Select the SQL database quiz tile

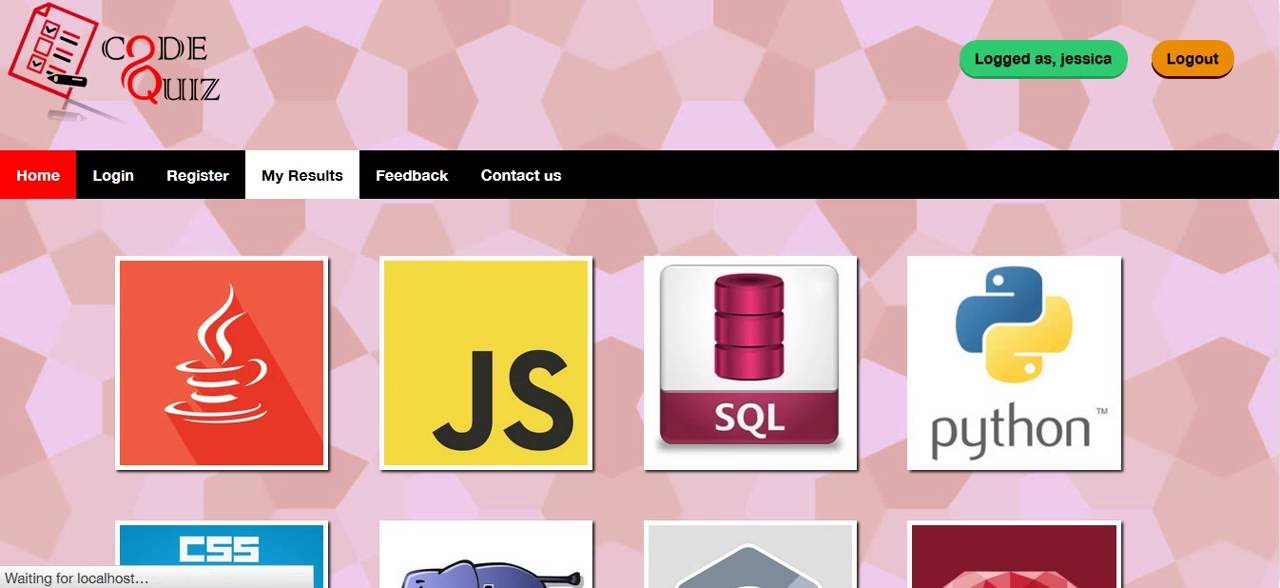[x=750, y=363]
